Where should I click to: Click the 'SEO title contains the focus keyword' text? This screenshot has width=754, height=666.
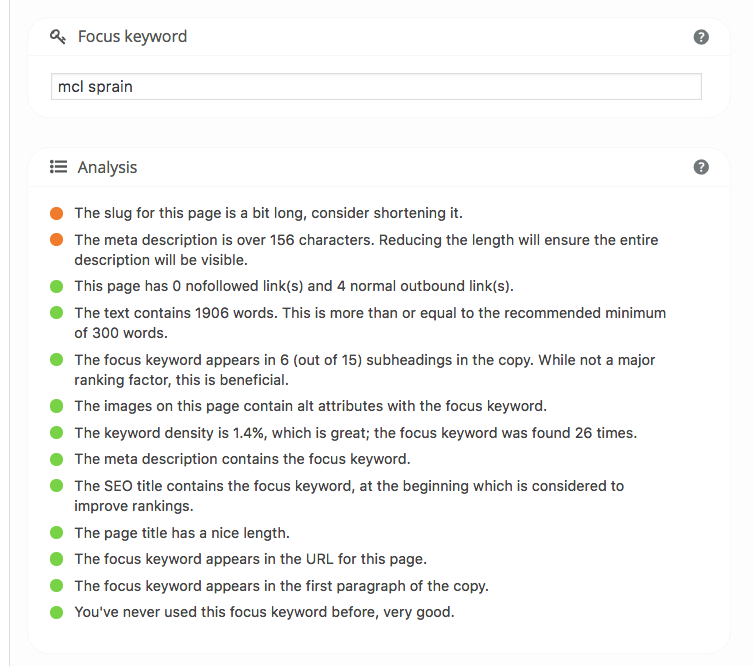click(348, 486)
